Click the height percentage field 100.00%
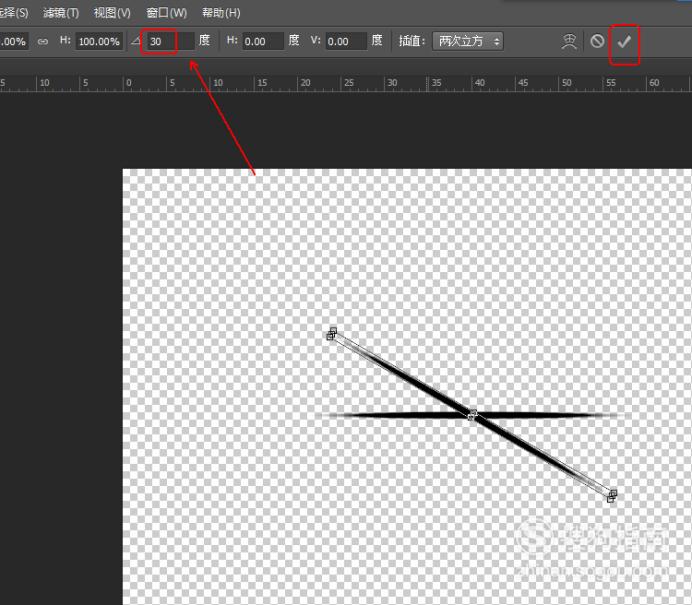This screenshot has height=605, width=692. [99, 41]
